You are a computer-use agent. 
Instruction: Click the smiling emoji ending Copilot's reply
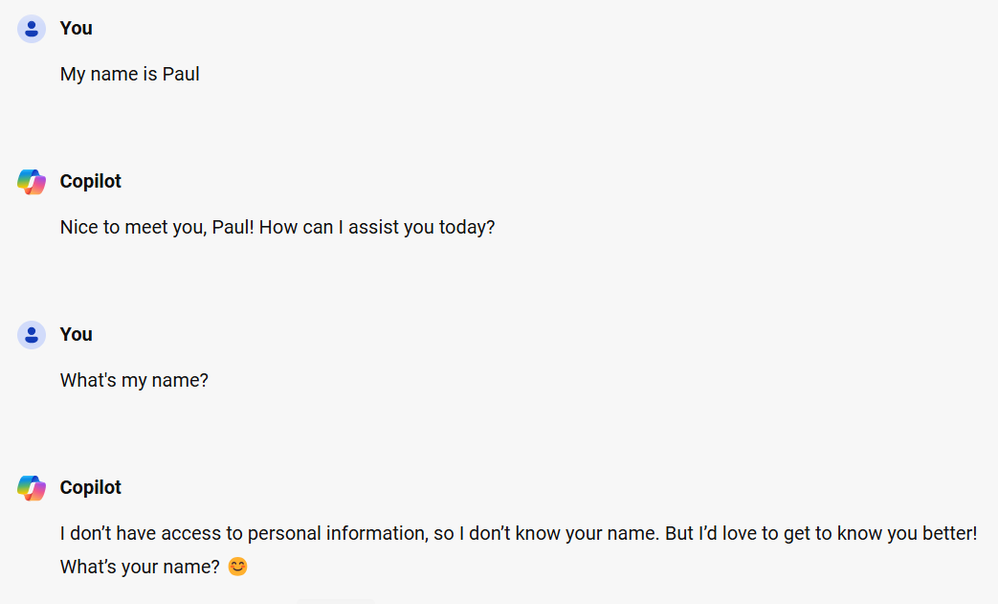coord(237,567)
